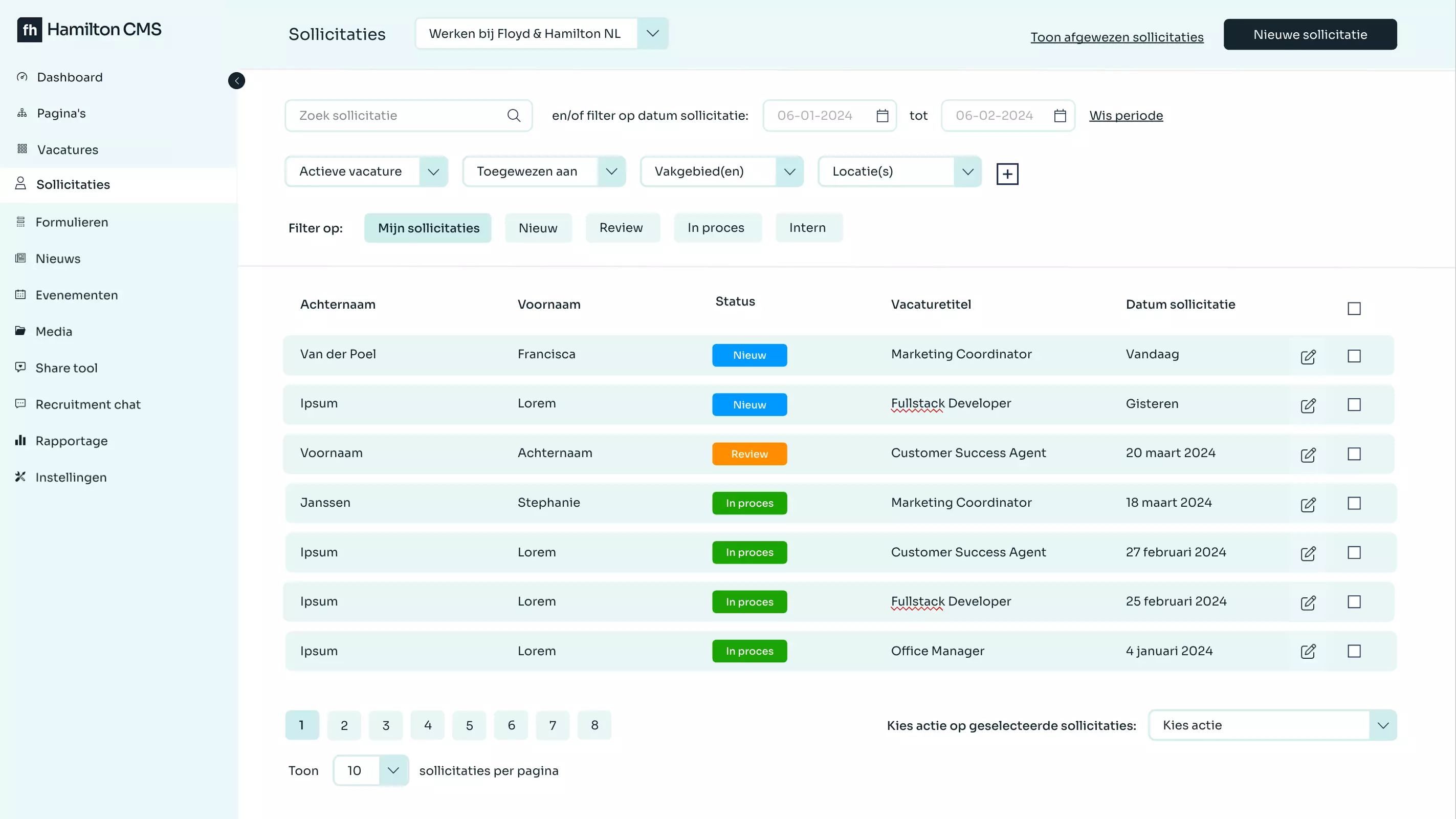This screenshot has height=819, width=1456.
Task: Click the plus icon to add a filter
Action: (1007, 174)
